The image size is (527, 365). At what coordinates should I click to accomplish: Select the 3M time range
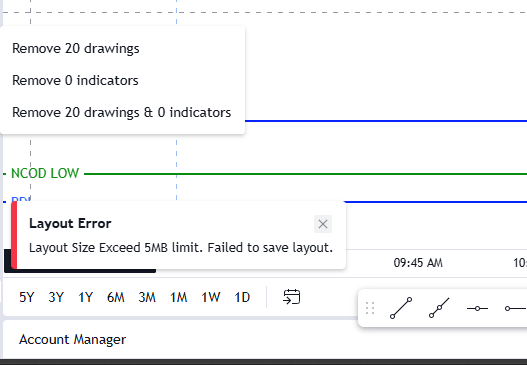(x=147, y=297)
